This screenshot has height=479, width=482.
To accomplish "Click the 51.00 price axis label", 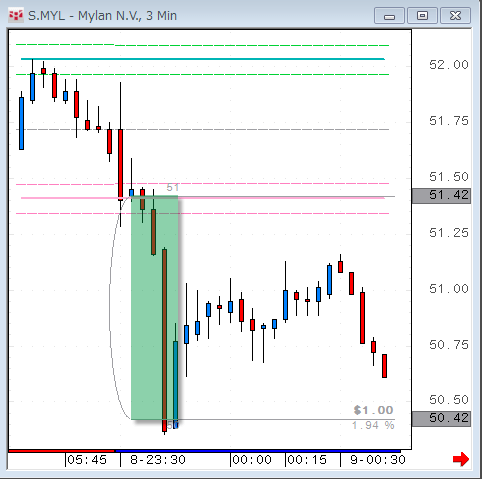I will [449, 289].
